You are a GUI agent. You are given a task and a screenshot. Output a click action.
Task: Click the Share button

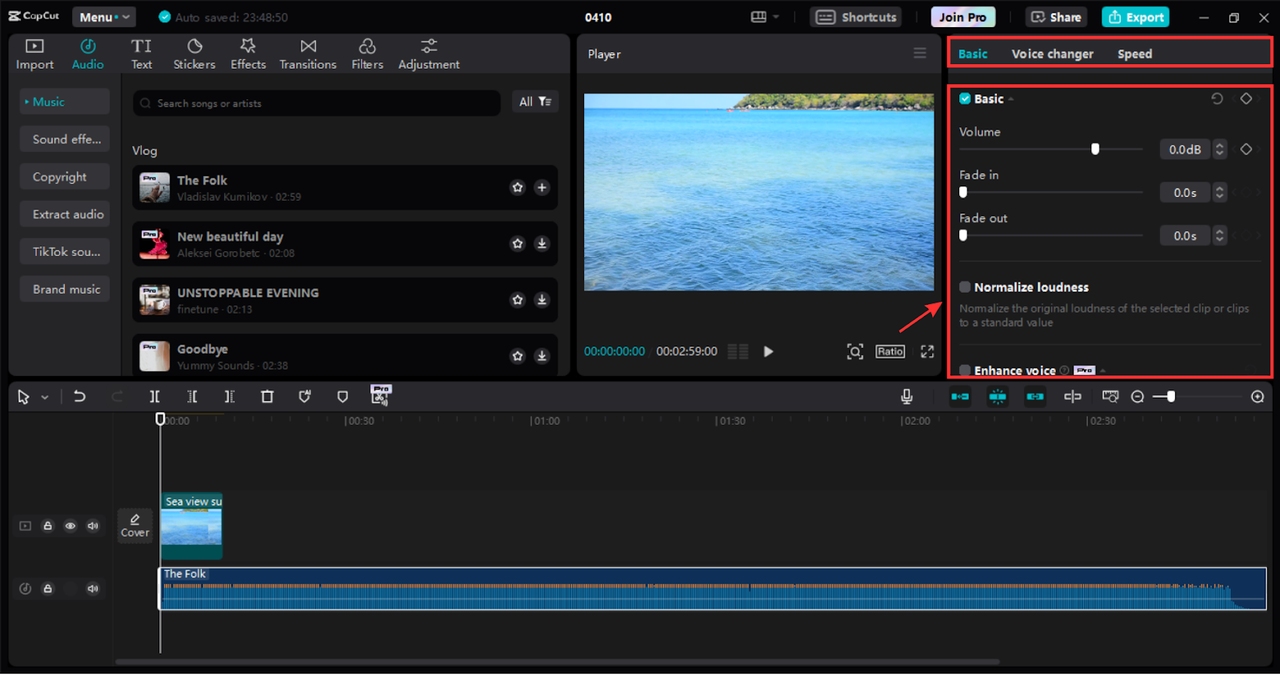(x=1057, y=17)
